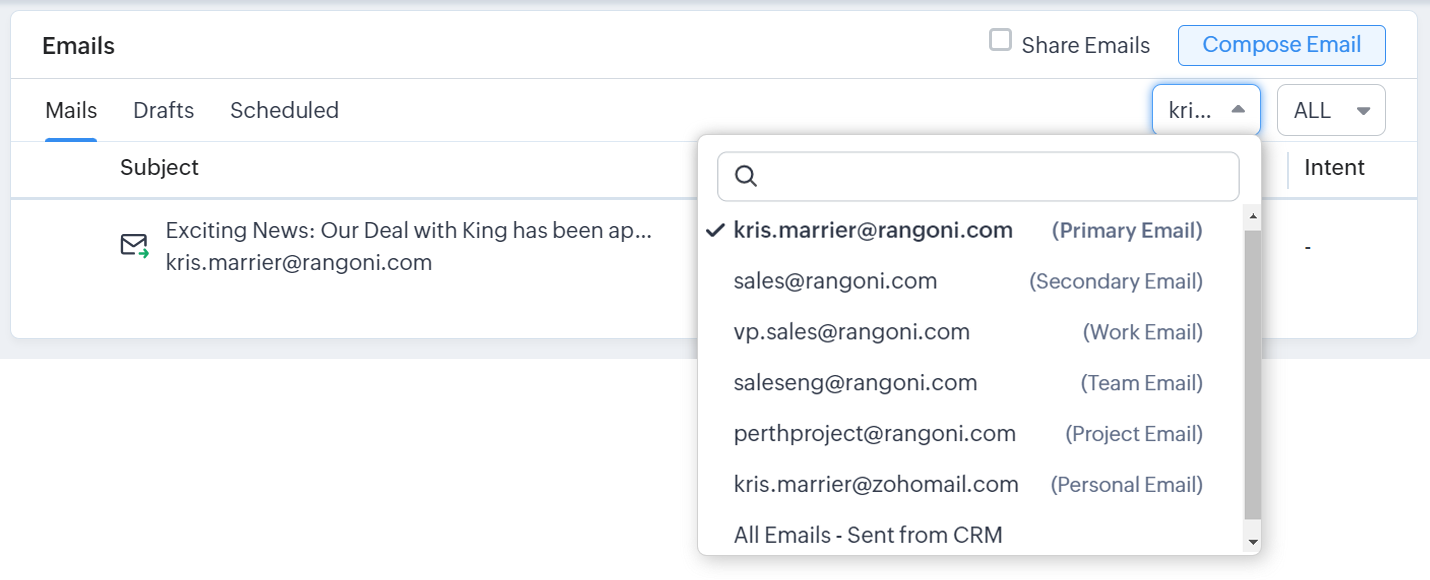Select perthproject@rangoni.com project email
1430x580 pixels.
(874, 434)
